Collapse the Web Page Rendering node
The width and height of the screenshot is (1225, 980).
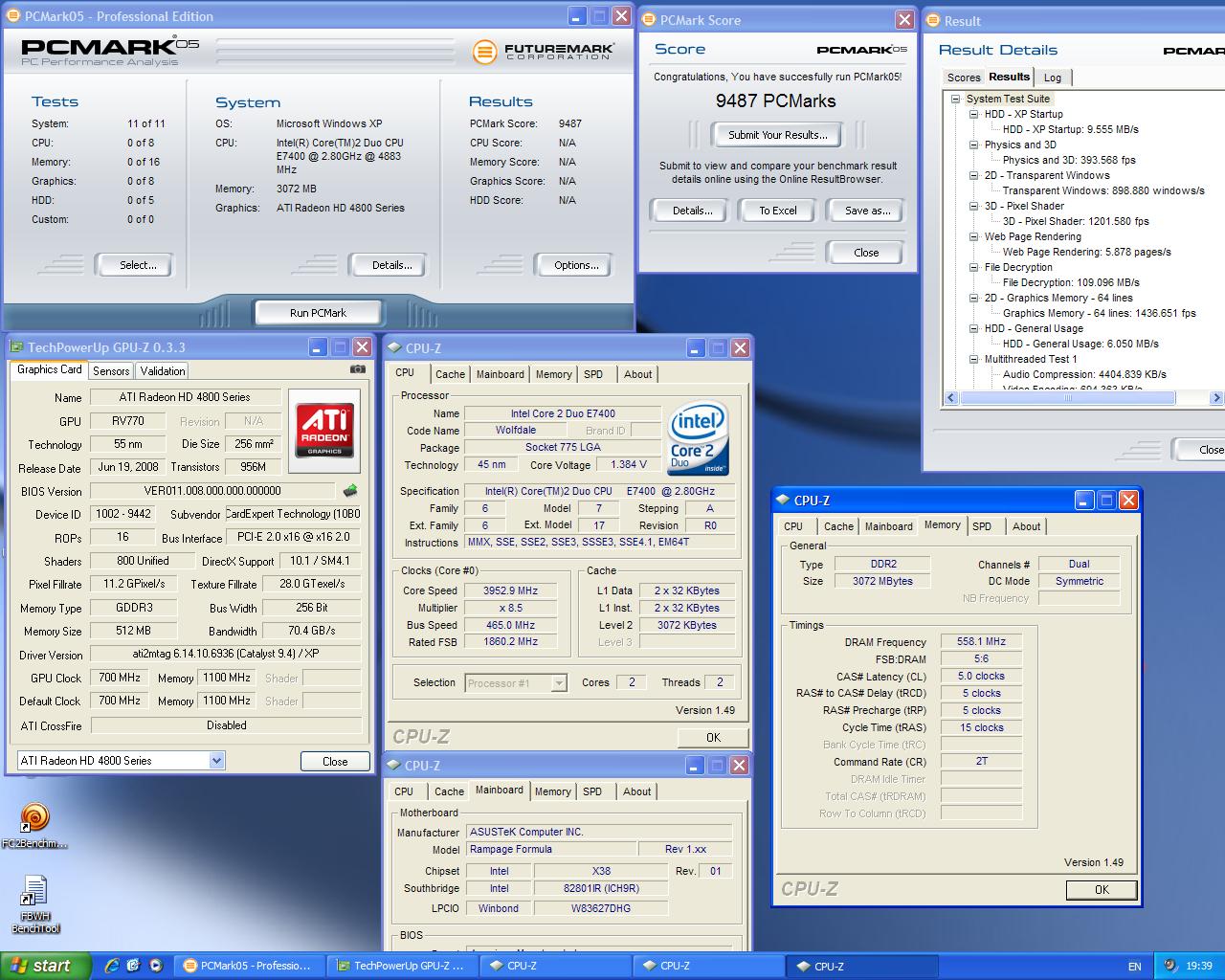(x=973, y=236)
